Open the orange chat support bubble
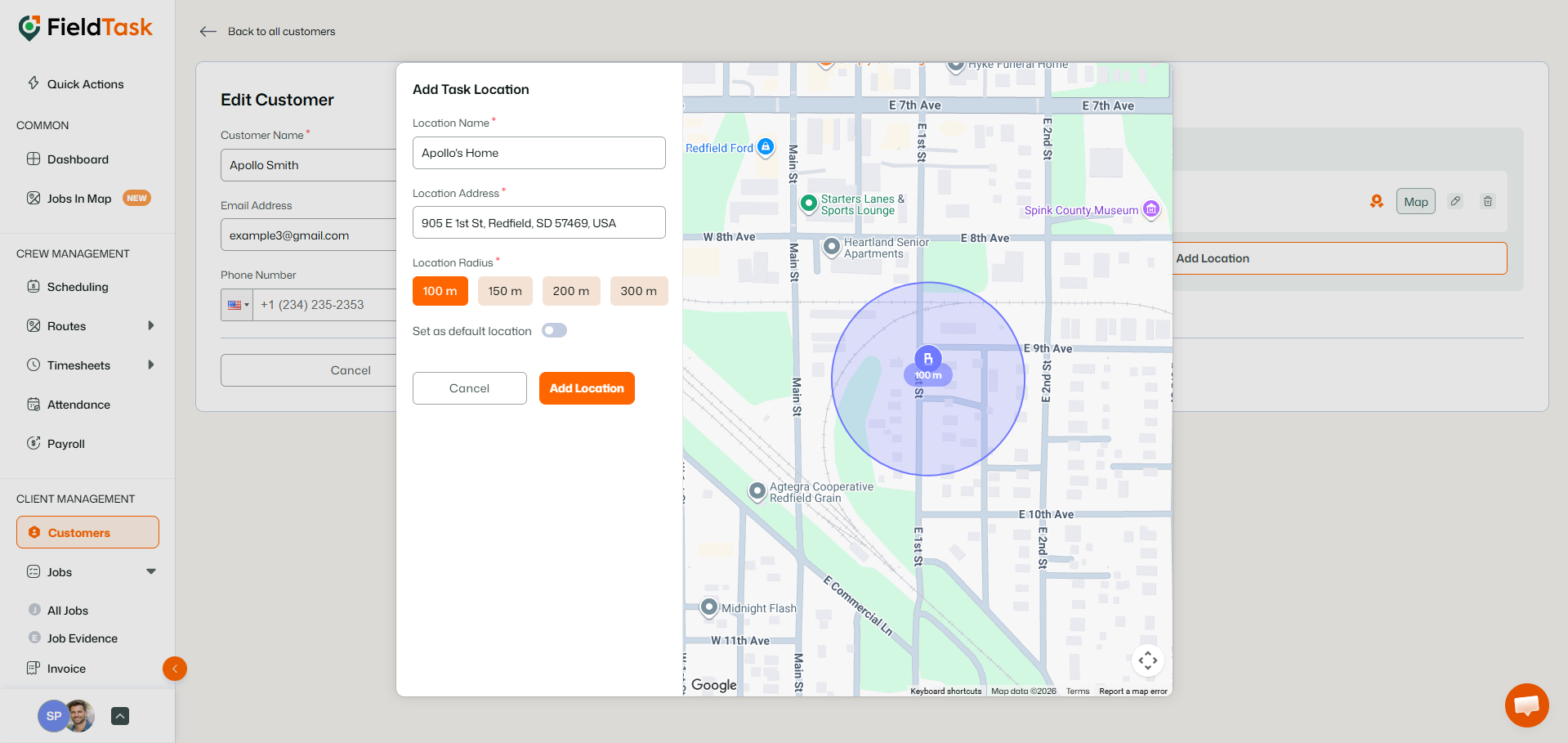Screen dimensions: 1568x743 [1526, 705]
